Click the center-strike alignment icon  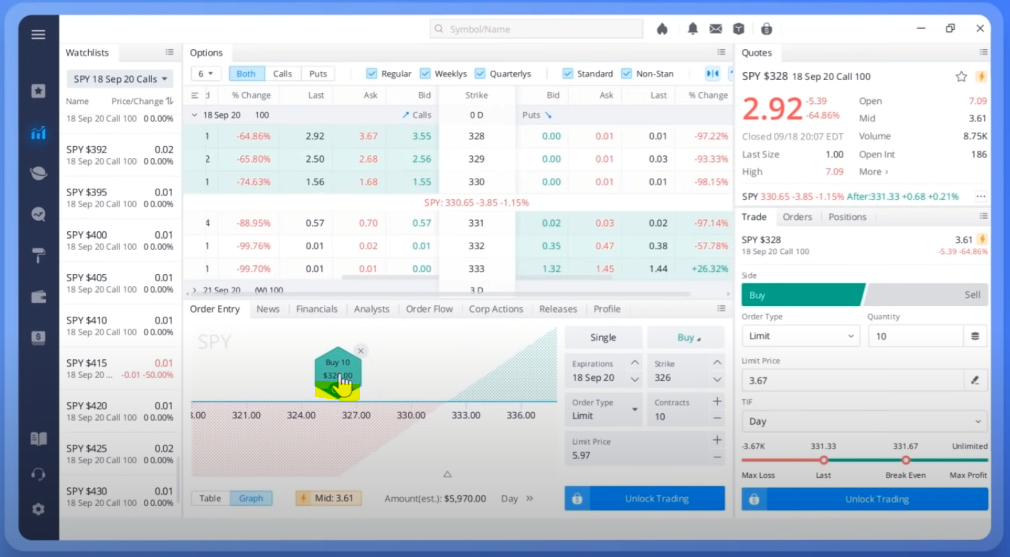[x=712, y=73]
